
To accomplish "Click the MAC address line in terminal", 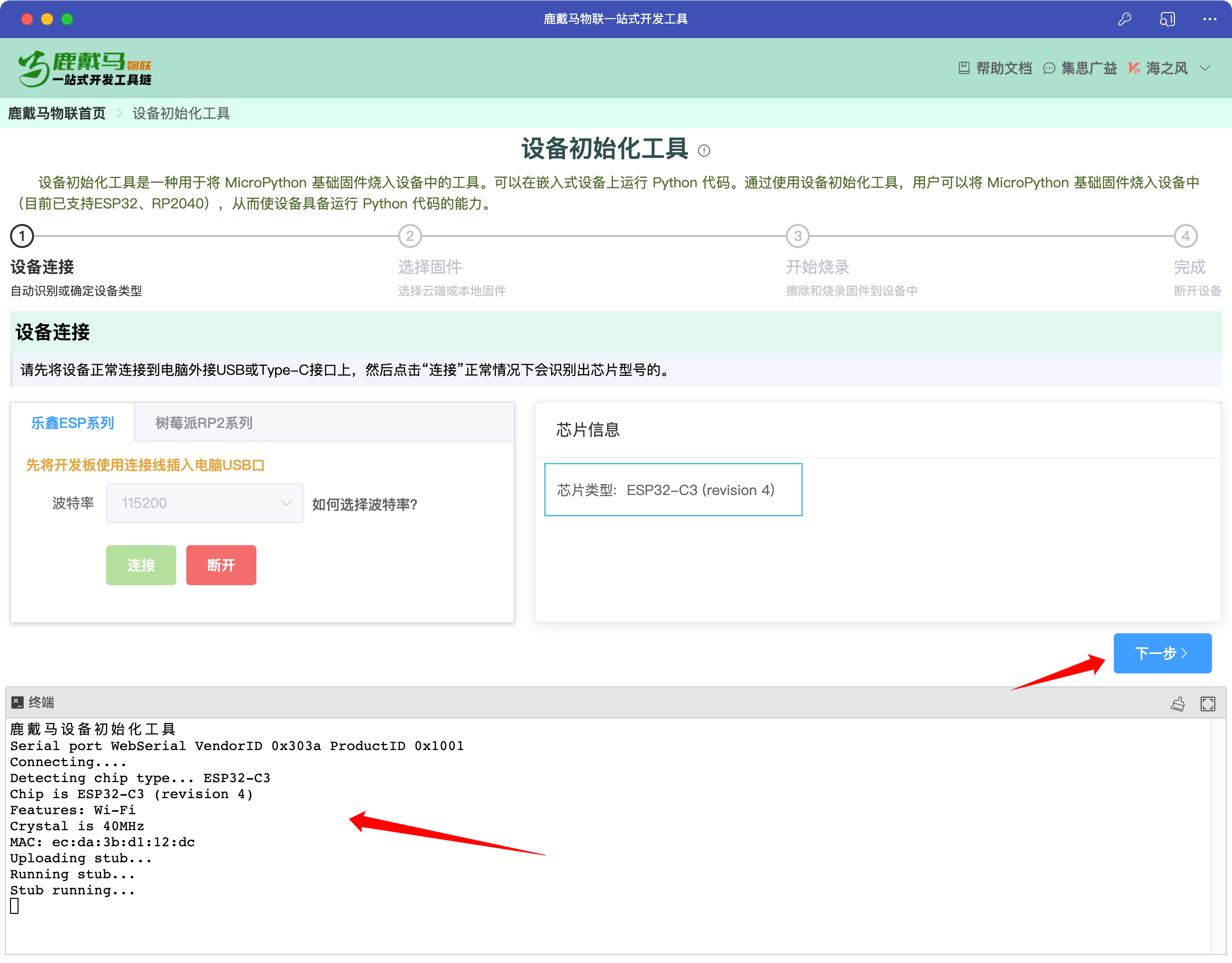I will 102,842.
